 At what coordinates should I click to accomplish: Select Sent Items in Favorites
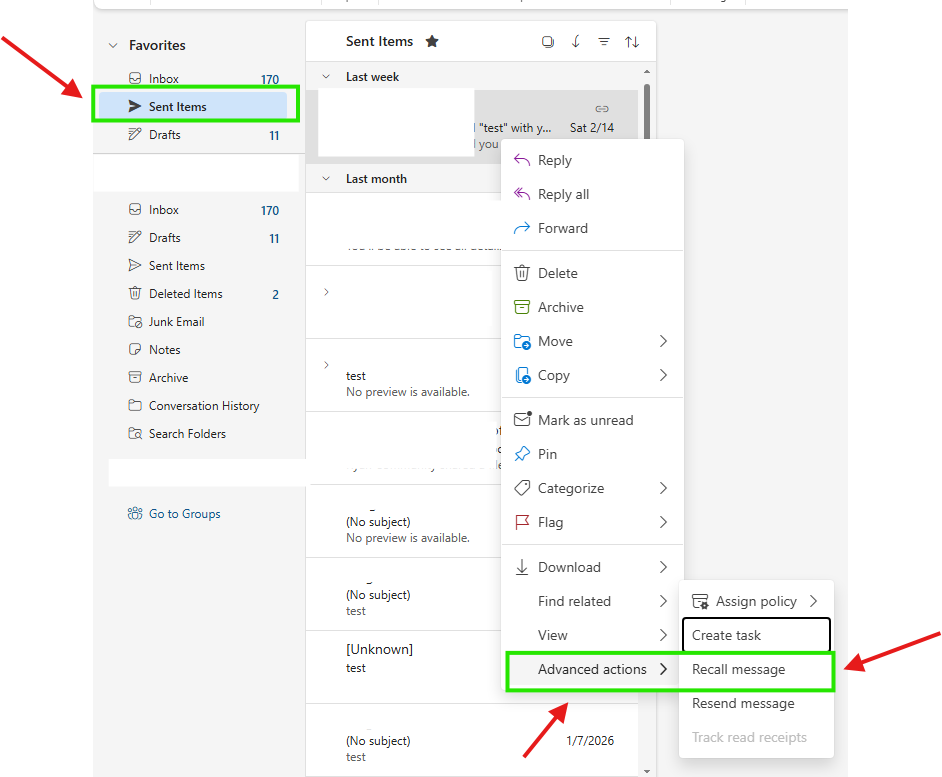(x=193, y=106)
